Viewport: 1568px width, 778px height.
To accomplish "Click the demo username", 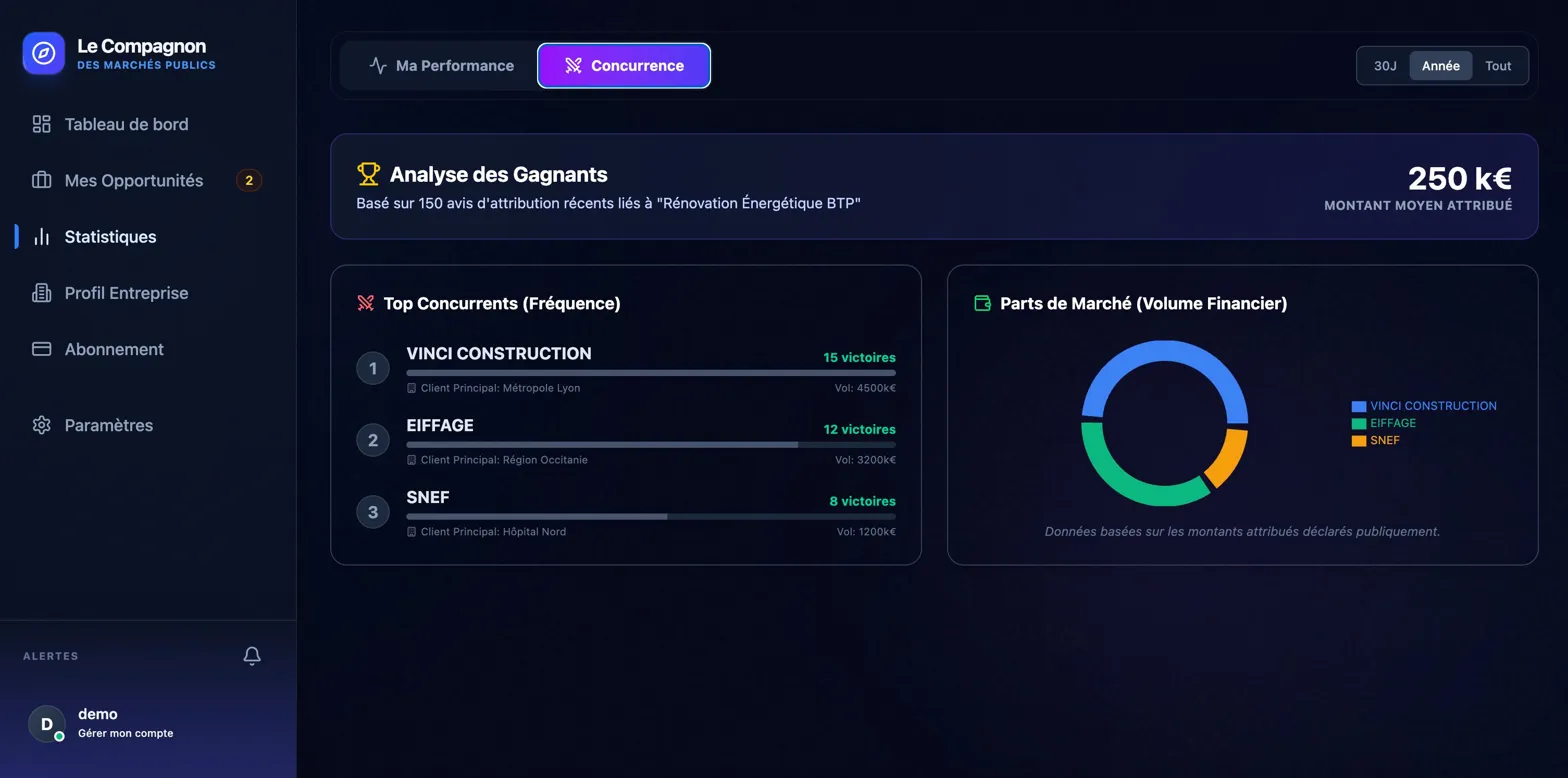I will (x=98, y=714).
